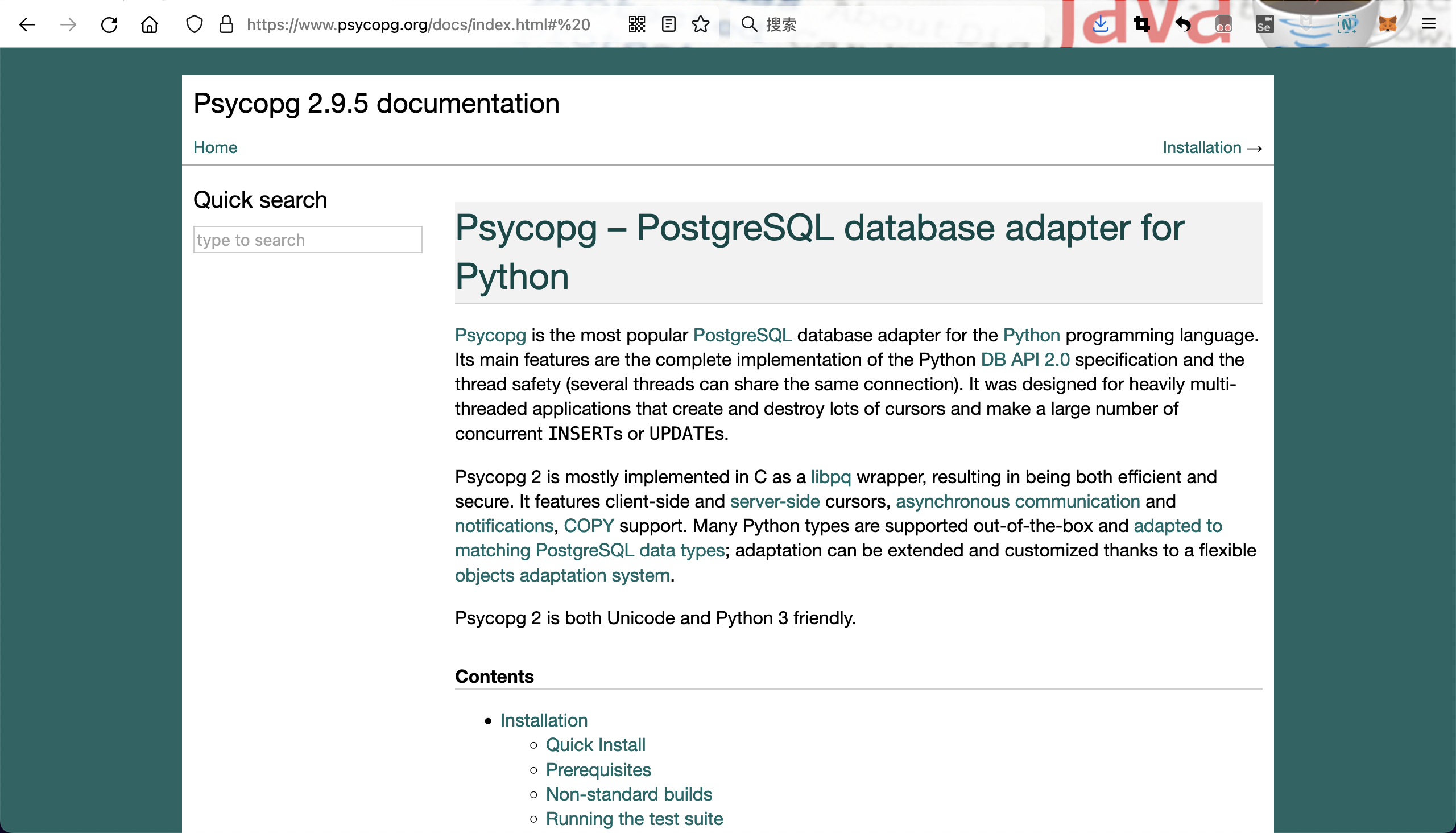Open the Selenium IDE extension
The image size is (1456, 833).
tap(1264, 24)
